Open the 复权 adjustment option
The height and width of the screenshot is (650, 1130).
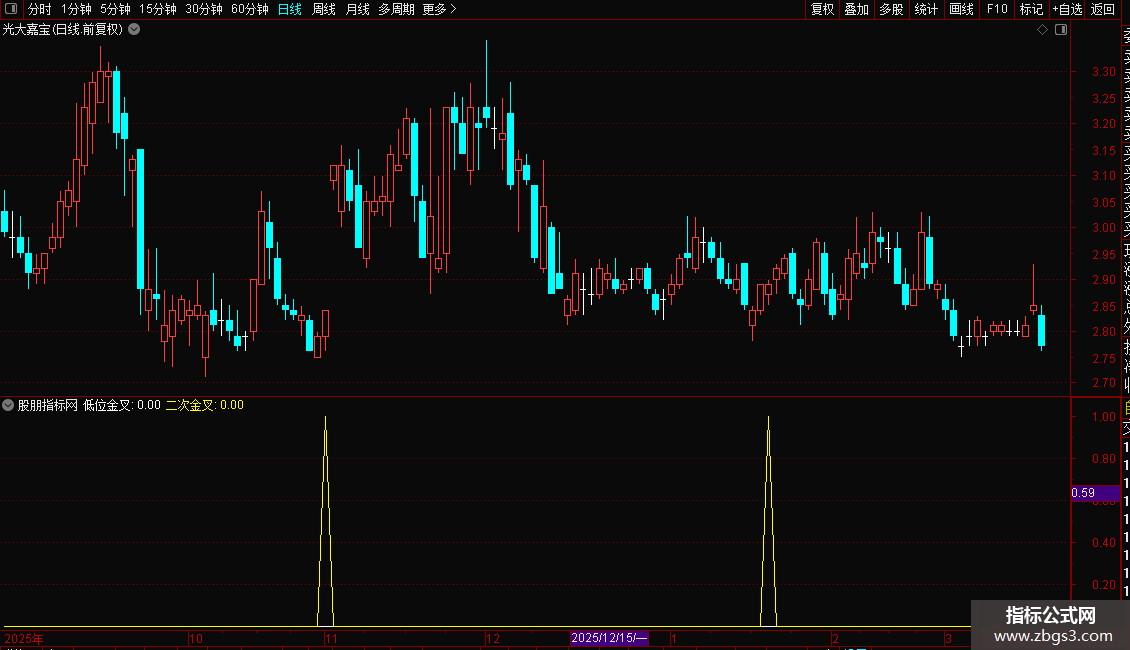(822, 9)
